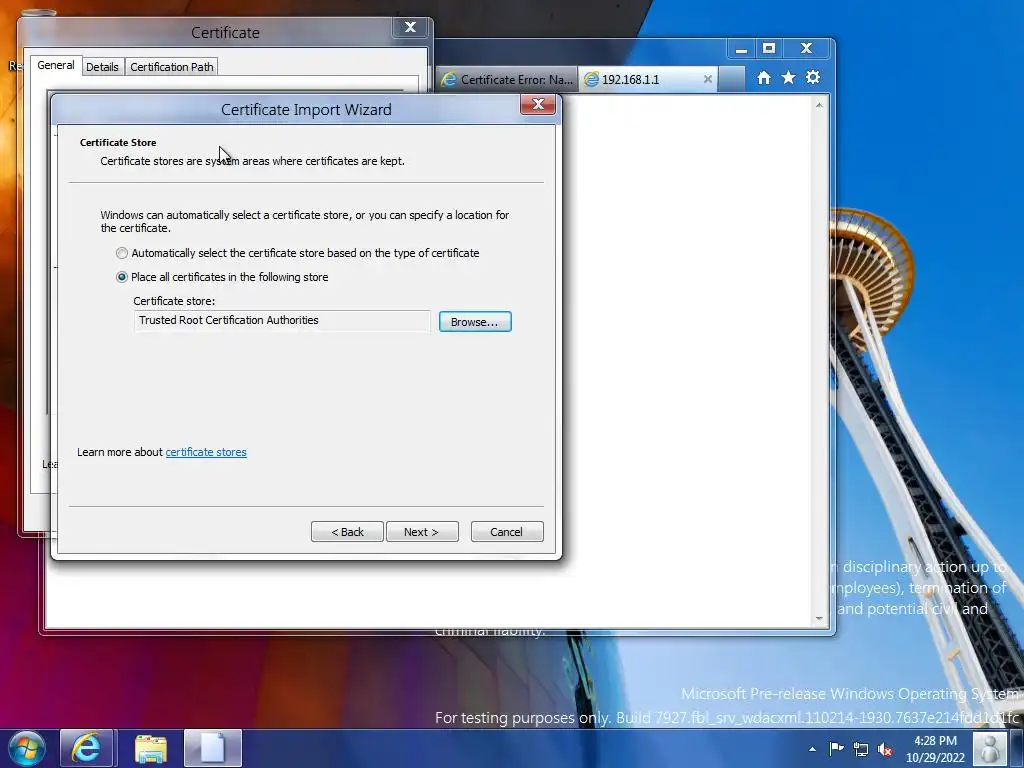Open Internet Explorer Tools gear
This screenshot has height=768, width=1024.
(x=813, y=78)
